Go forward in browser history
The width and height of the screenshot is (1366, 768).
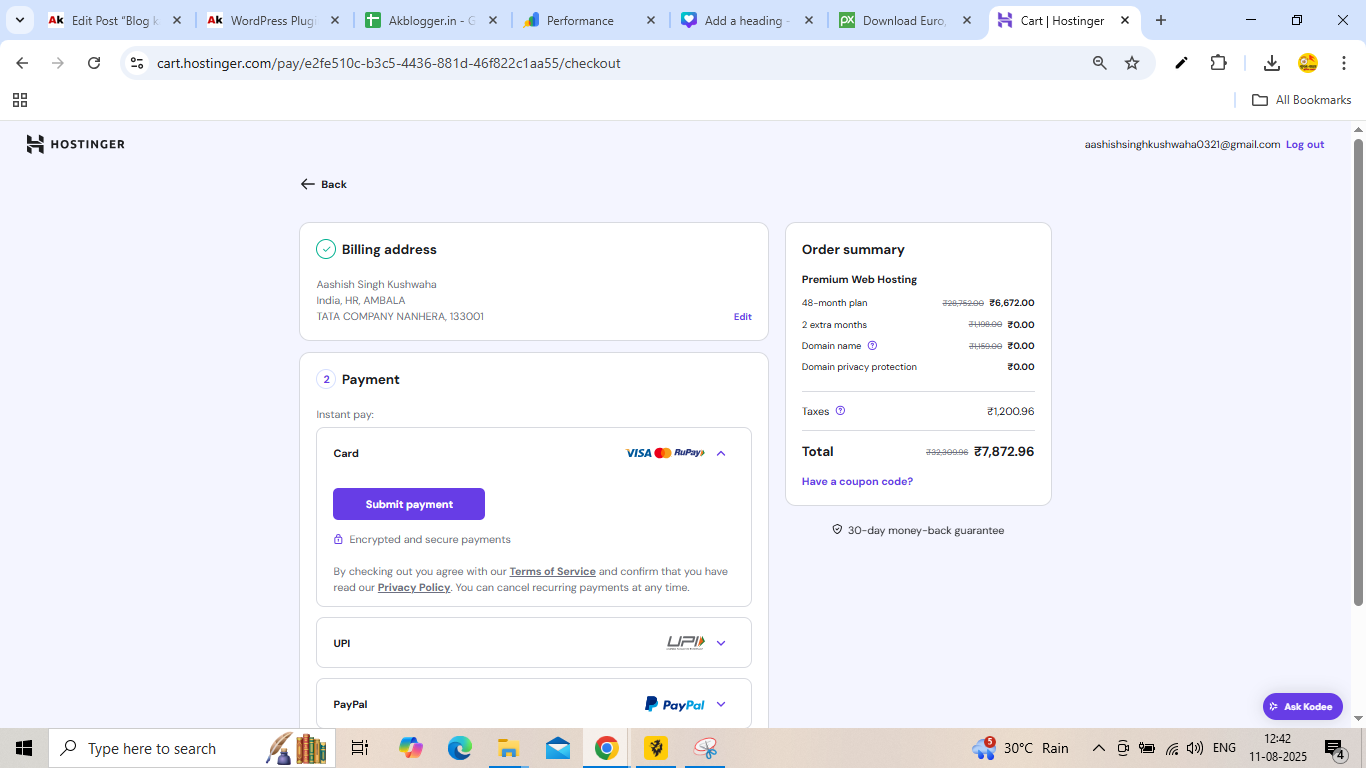click(x=58, y=63)
